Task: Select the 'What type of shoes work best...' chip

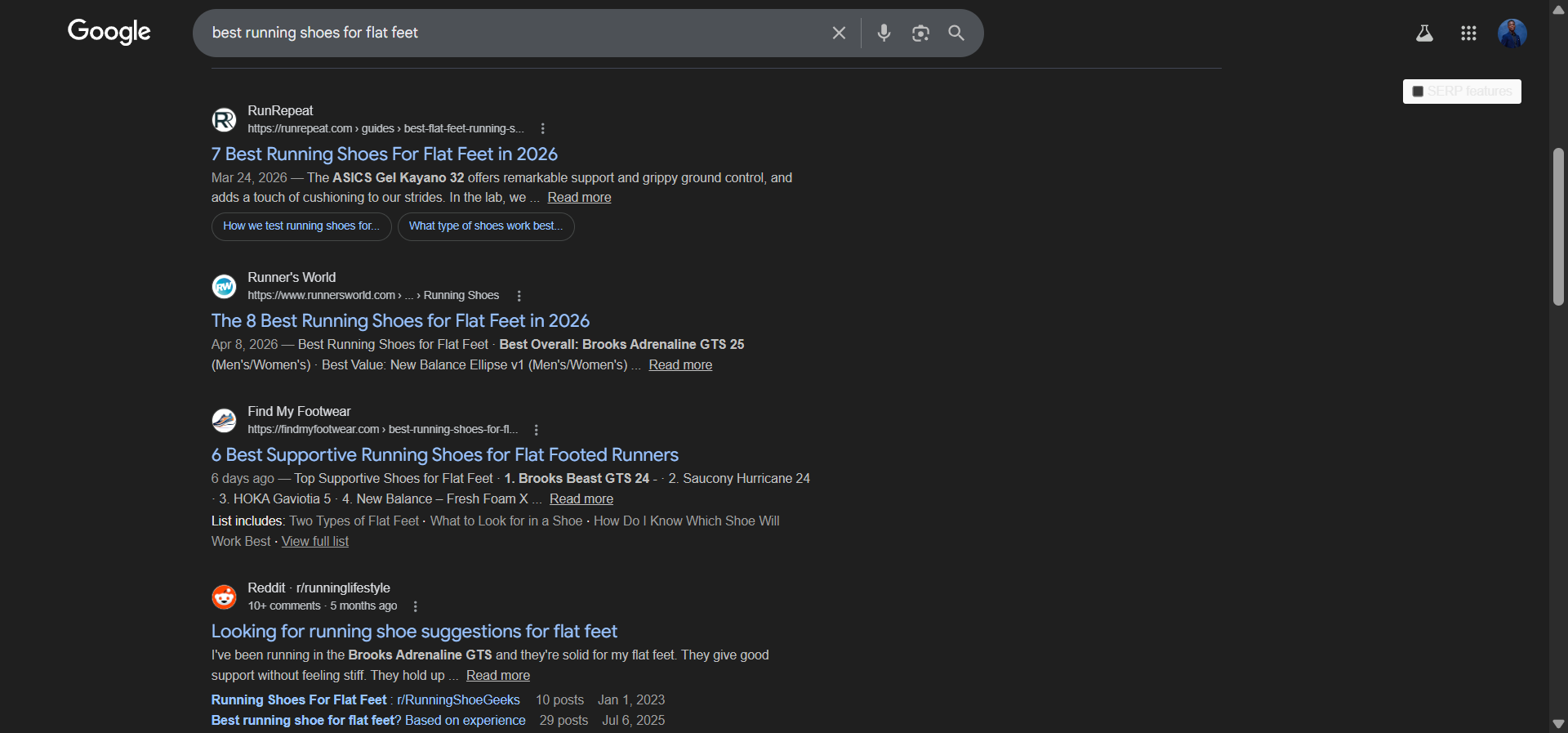Action: click(486, 226)
